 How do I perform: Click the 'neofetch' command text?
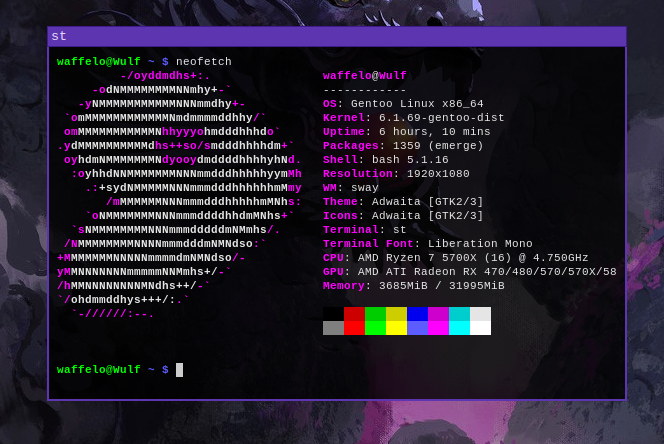point(204,62)
